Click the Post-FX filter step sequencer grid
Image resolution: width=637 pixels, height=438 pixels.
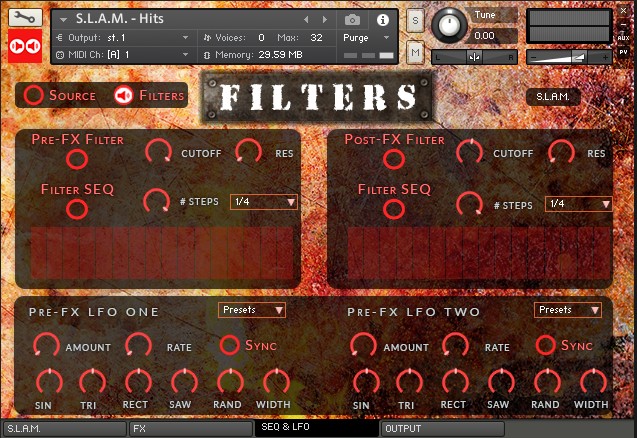tap(479, 252)
